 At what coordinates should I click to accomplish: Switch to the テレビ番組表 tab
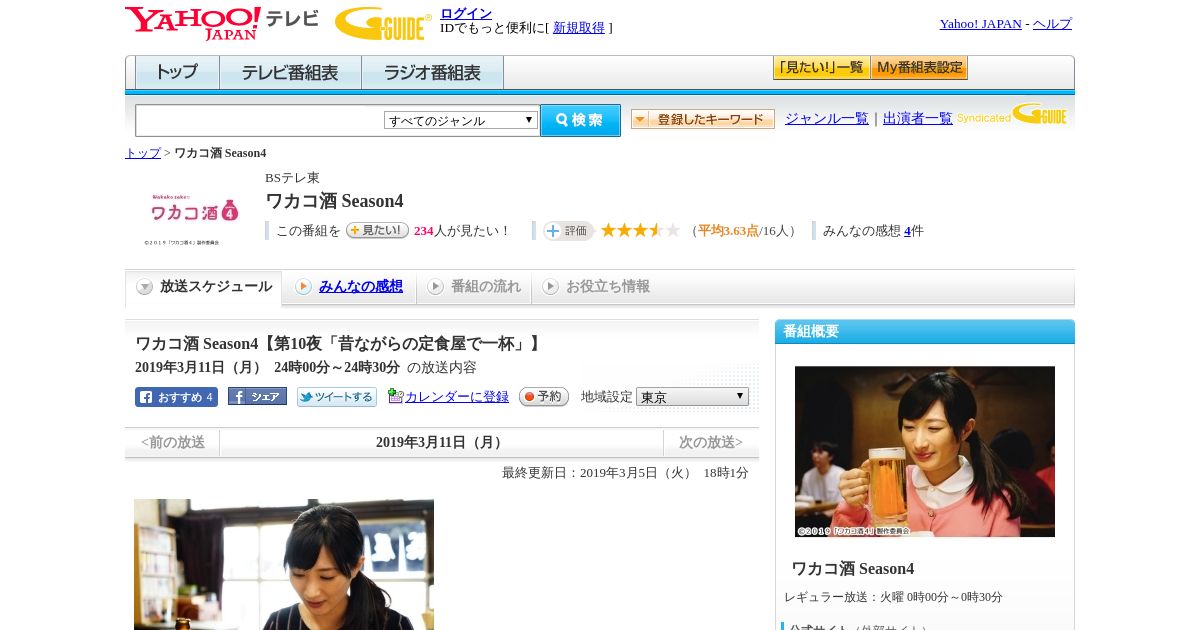pos(291,73)
